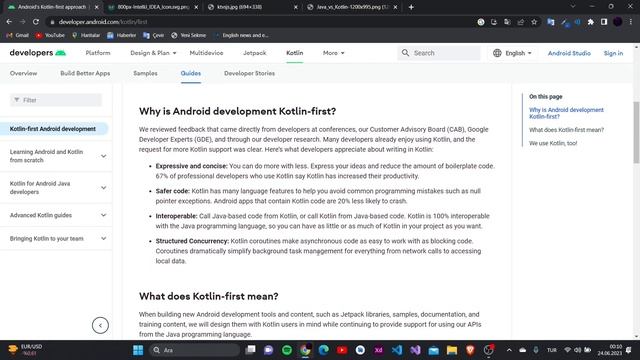Click the browser address bar URL
The image size is (640, 360).
[x=103, y=22]
